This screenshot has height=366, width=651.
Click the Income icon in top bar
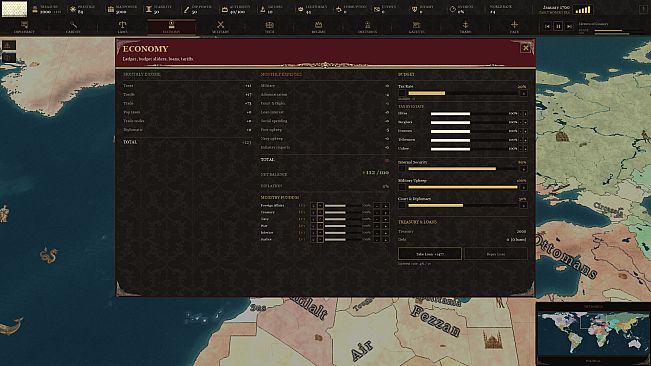(x=262, y=9)
